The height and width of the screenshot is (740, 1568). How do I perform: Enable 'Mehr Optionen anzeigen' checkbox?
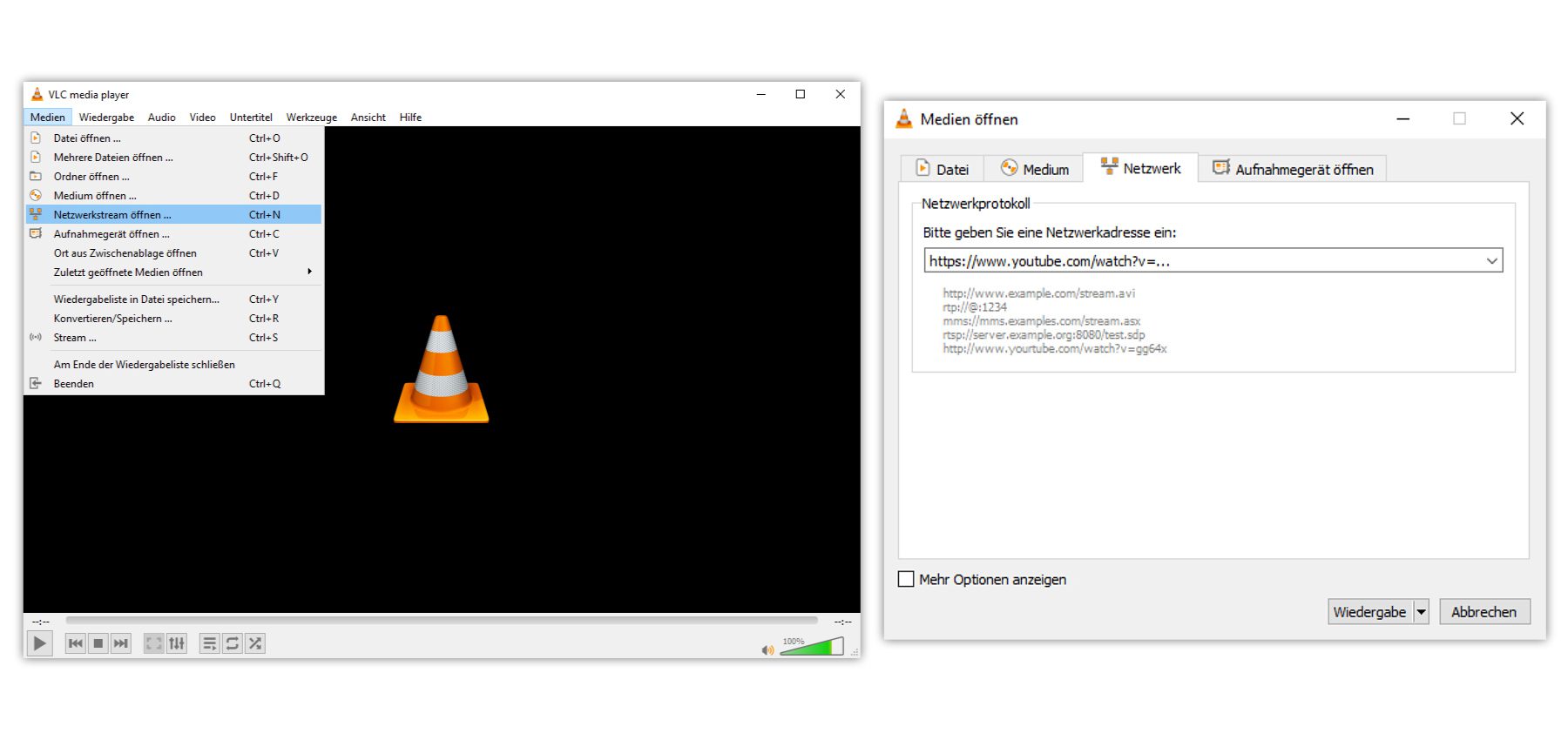pyautogui.click(x=906, y=579)
